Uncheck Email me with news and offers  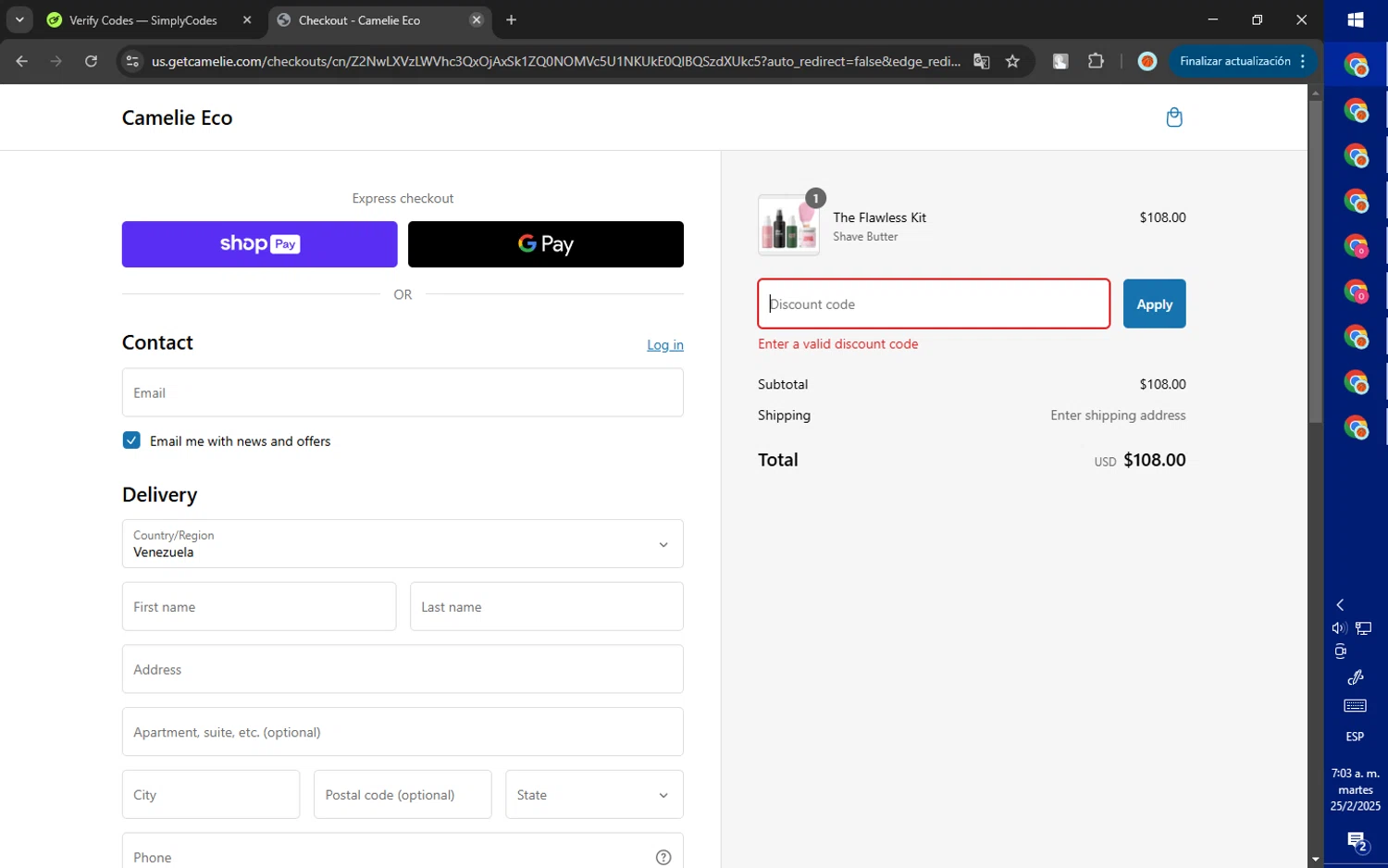tap(131, 440)
